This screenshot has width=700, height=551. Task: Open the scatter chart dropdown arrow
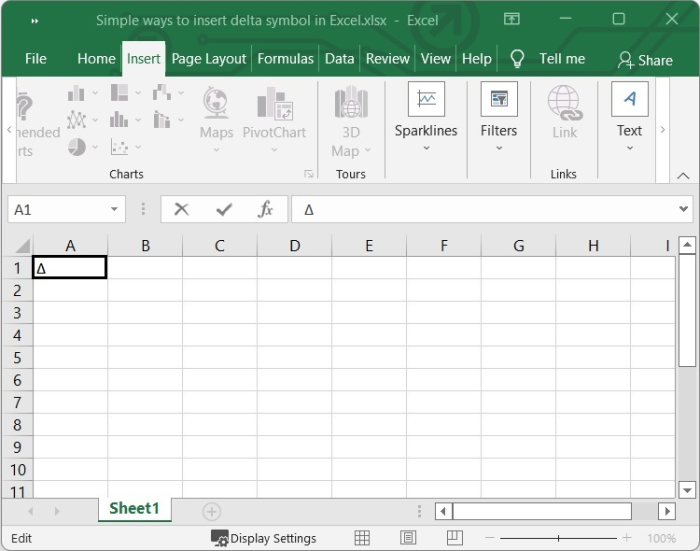click(138, 147)
